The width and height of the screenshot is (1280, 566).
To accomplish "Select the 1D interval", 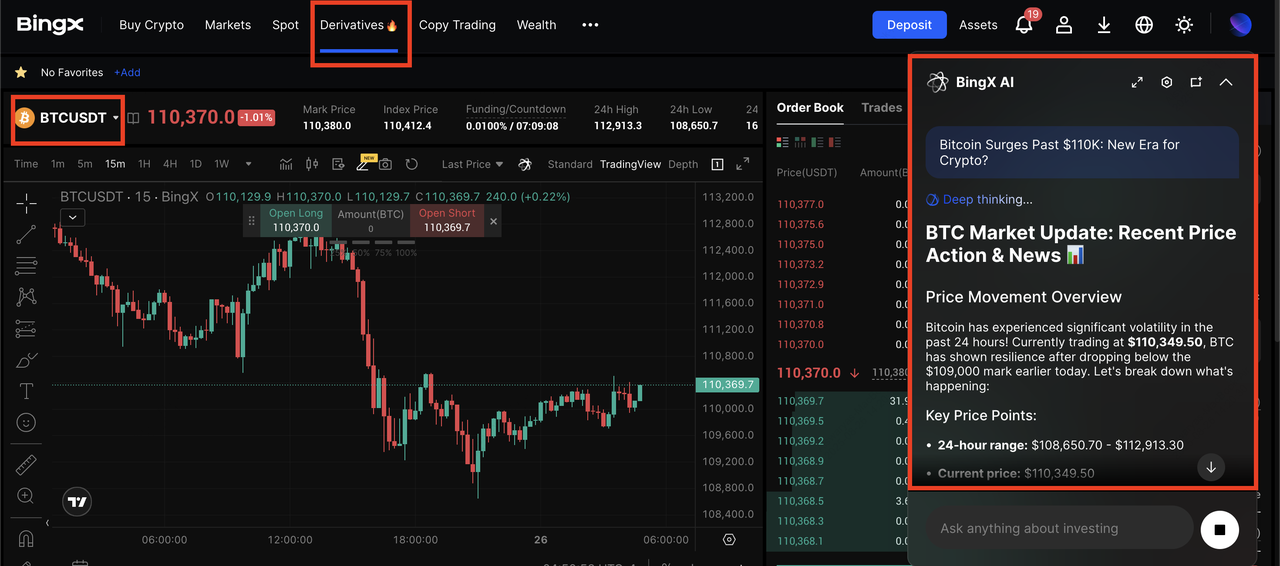I will click(196, 164).
